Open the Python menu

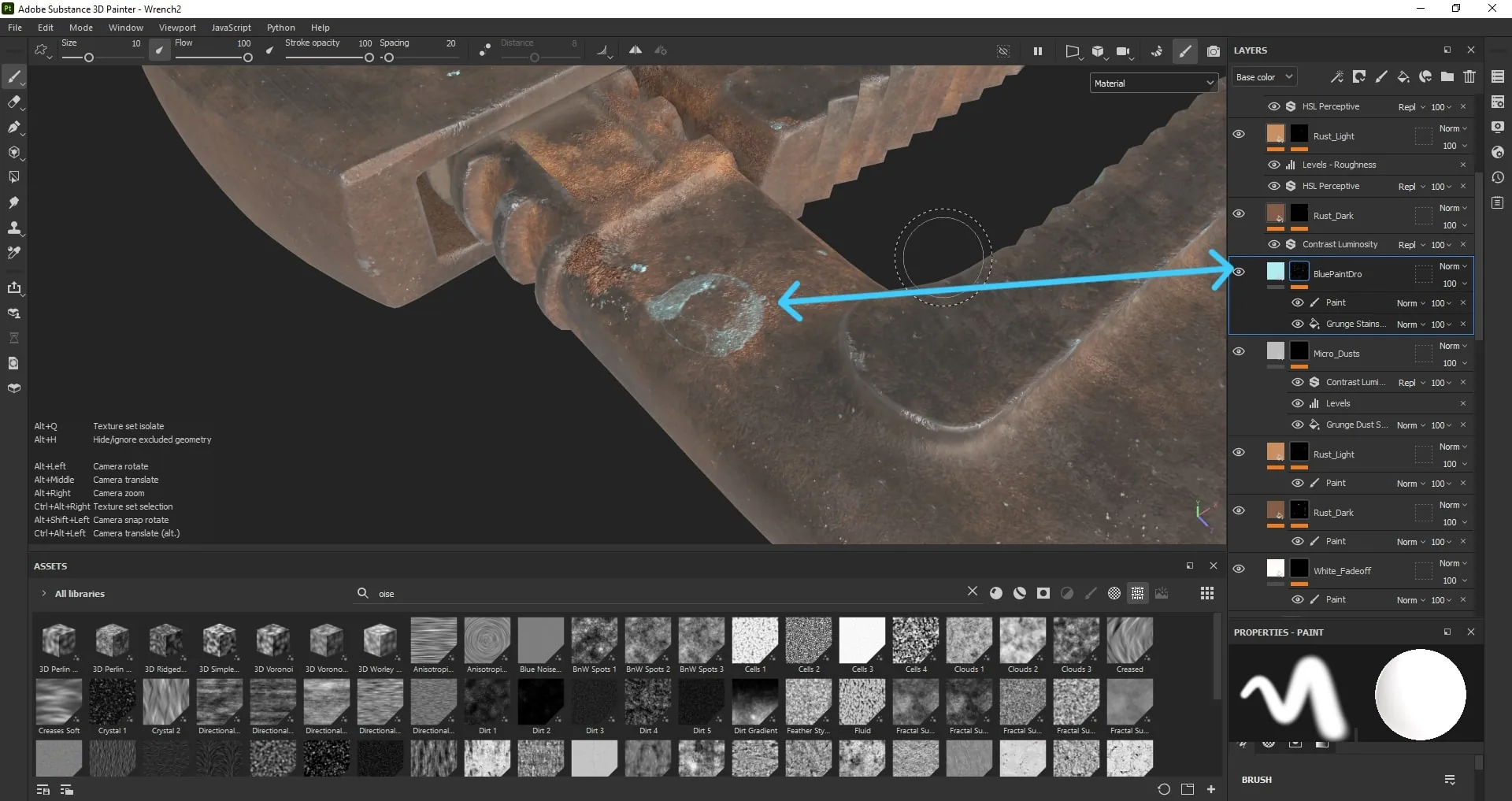(x=281, y=28)
